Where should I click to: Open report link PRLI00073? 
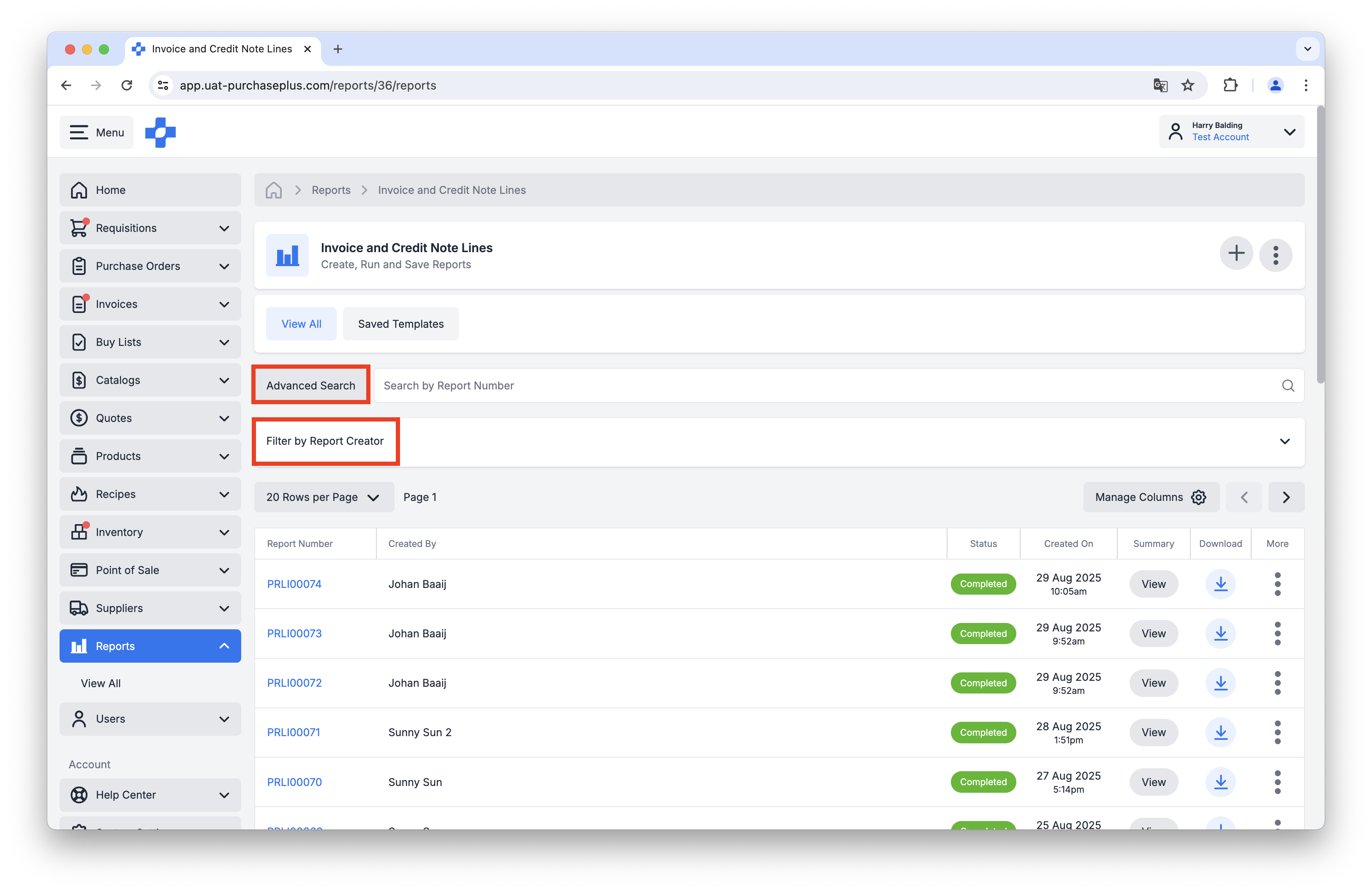[294, 633]
